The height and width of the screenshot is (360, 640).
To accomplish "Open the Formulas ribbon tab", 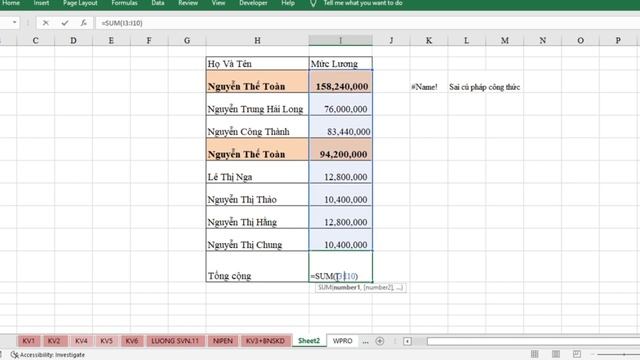I will [124, 3].
